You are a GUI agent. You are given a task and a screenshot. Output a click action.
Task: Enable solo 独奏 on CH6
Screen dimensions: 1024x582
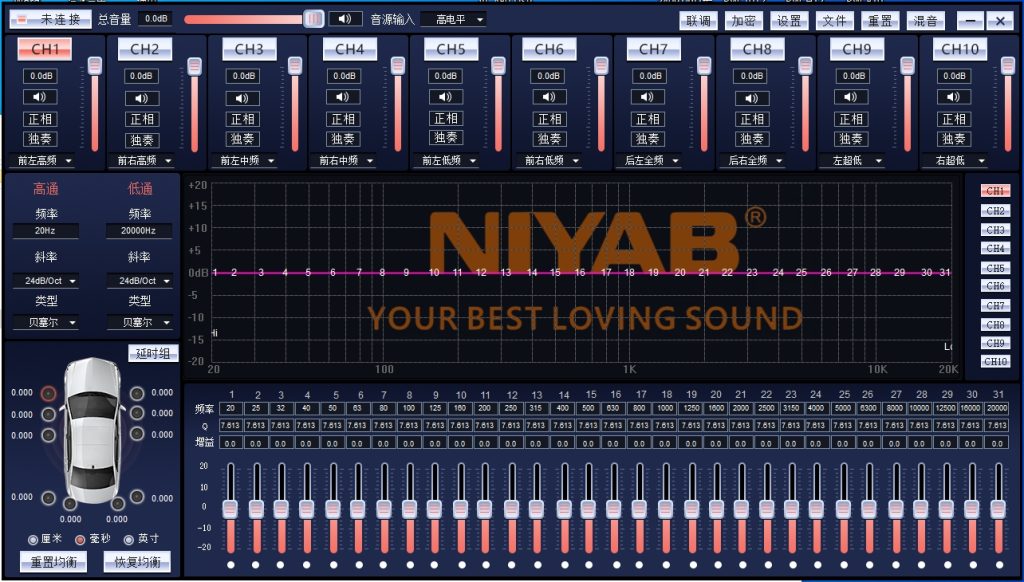tap(549, 138)
